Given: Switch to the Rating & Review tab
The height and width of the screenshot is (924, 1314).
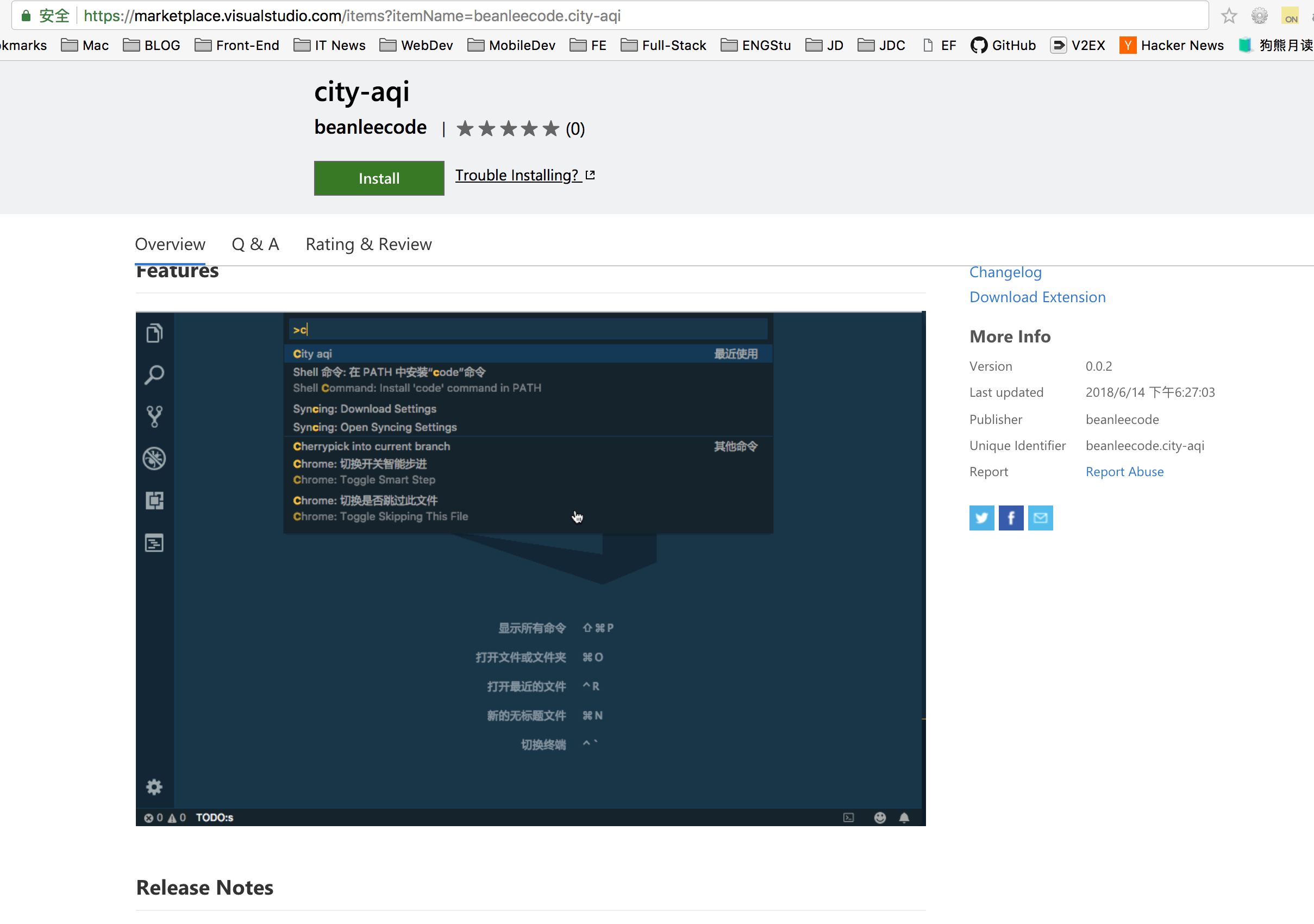Looking at the screenshot, I should (x=368, y=245).
